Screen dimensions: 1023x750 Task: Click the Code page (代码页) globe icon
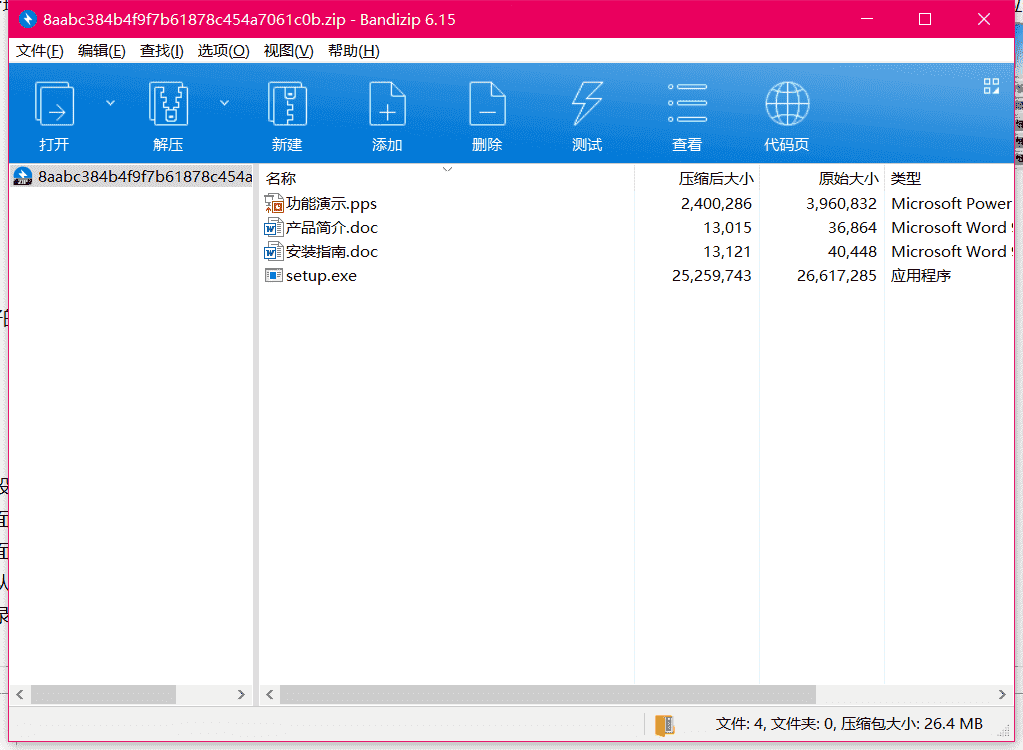click(x=787, y=104)
